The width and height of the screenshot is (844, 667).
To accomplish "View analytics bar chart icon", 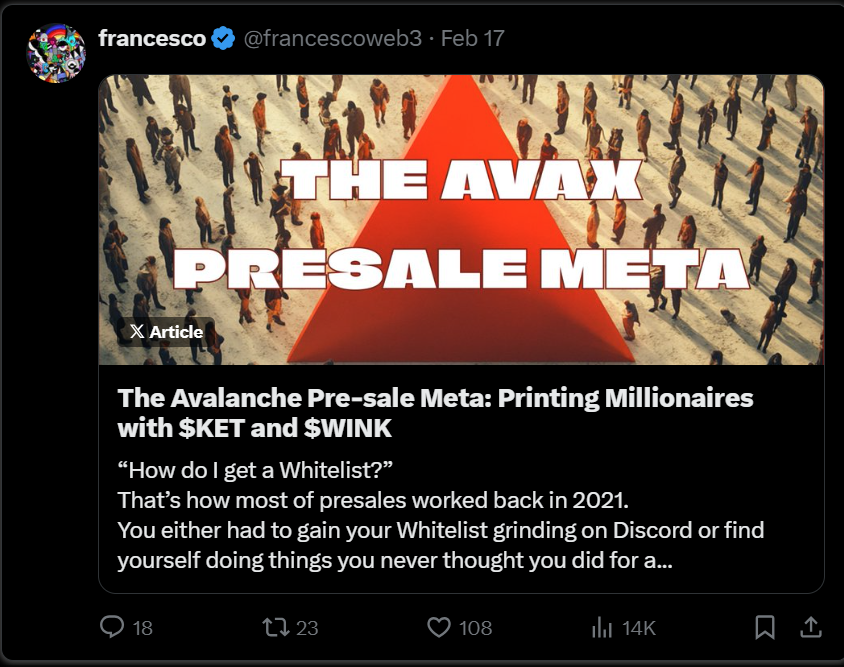I will [x=602, y=627].
